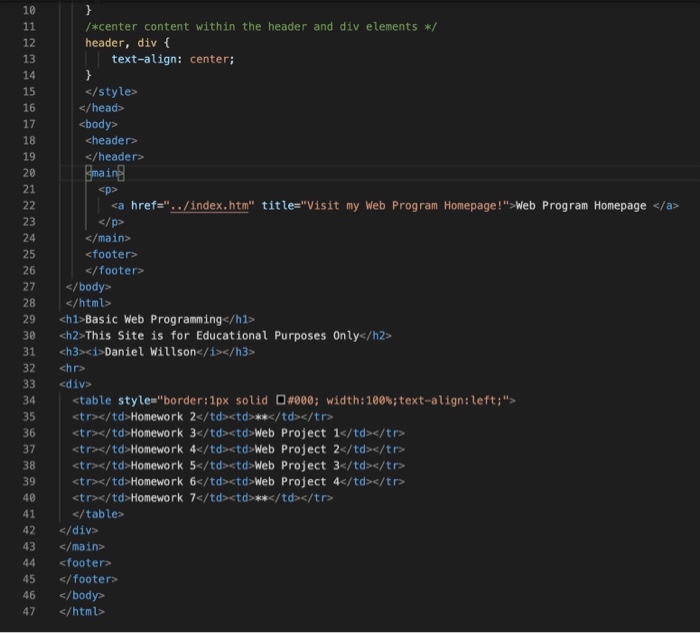Screen dimensions: 700x633
Task: Click the closing body tag on line 46
Action: pos(82,596)
